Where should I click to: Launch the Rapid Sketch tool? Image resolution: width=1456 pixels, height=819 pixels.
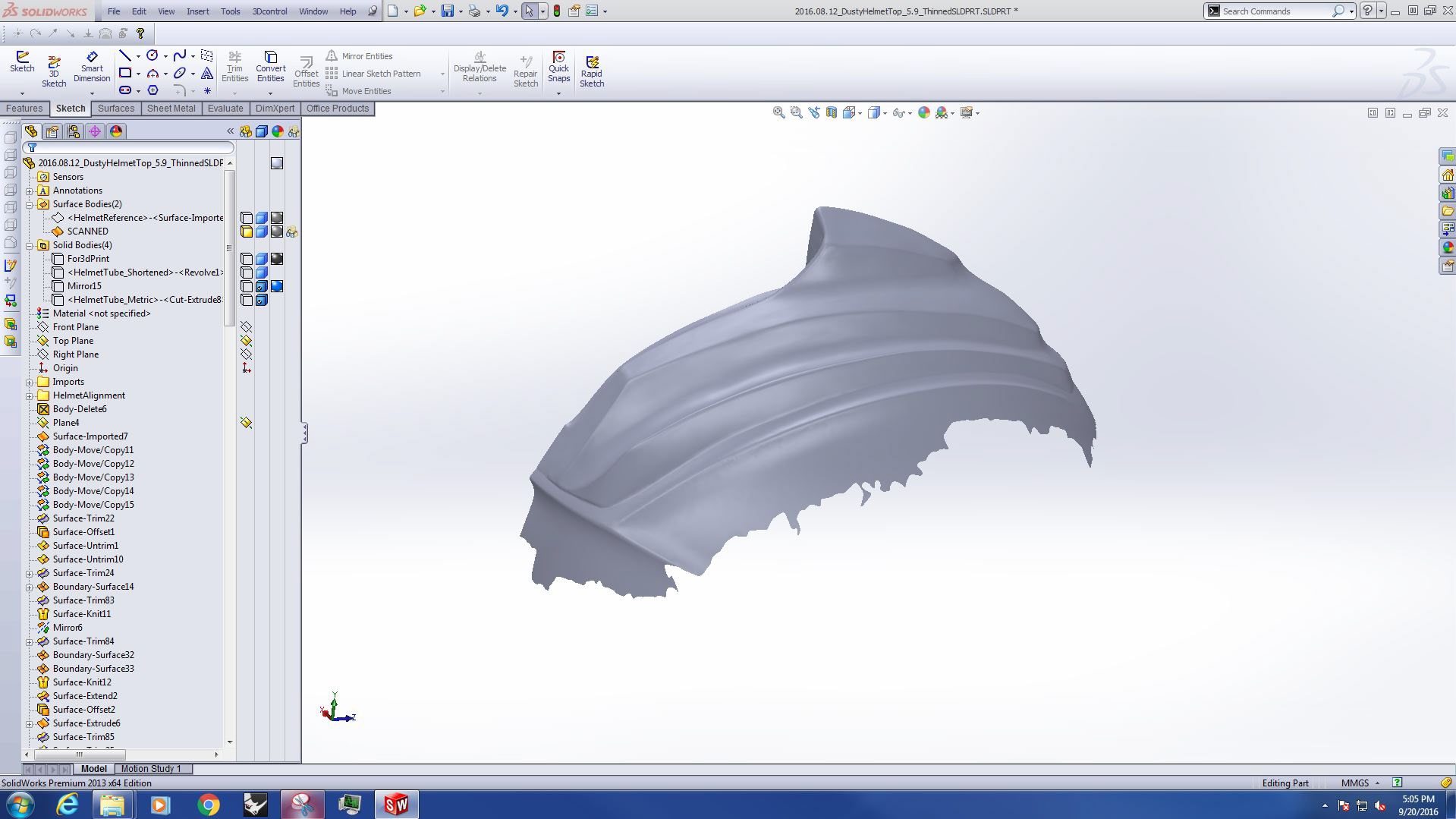pyautogui.click(x=592, y=71)
